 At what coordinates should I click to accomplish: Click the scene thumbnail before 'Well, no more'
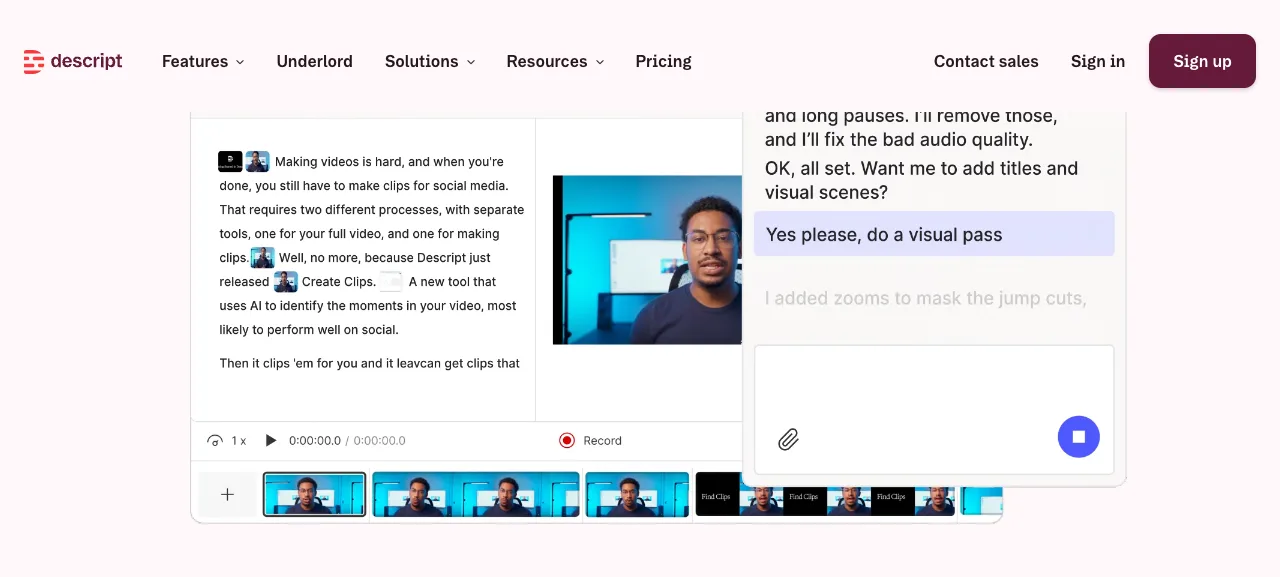262,257
